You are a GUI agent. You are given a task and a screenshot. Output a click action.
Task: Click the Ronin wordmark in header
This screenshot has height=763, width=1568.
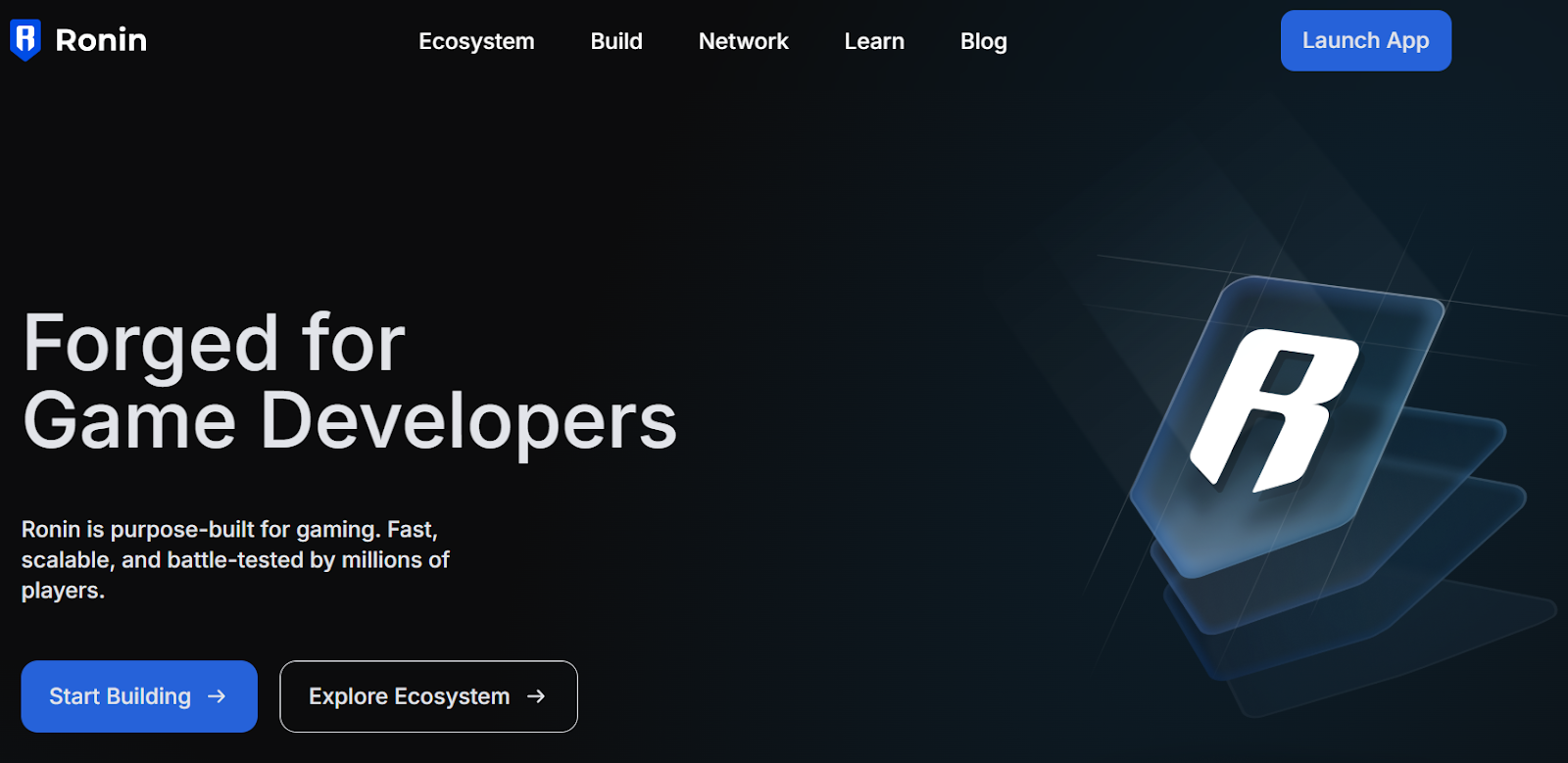pos(101,40)
